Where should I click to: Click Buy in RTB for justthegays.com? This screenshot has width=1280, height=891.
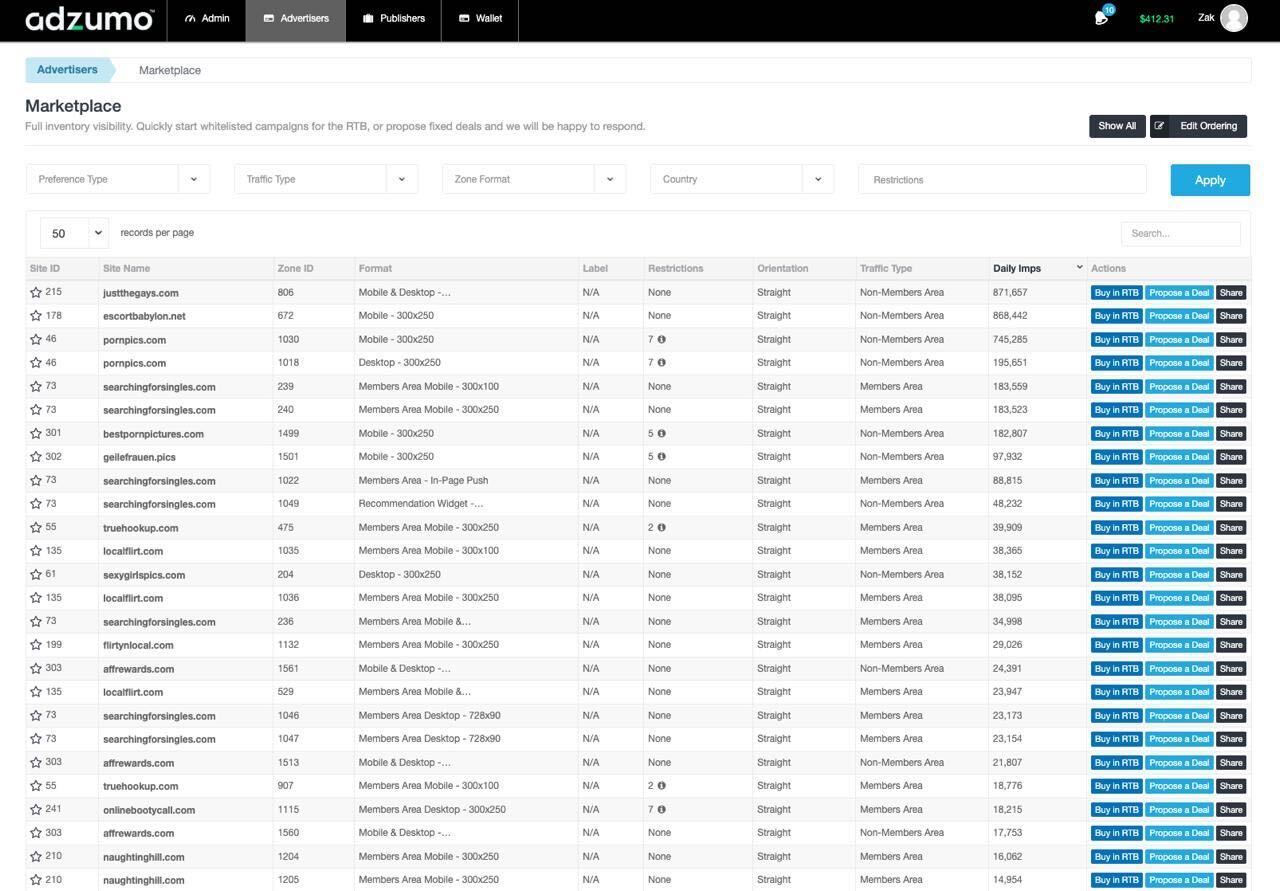1116,293
